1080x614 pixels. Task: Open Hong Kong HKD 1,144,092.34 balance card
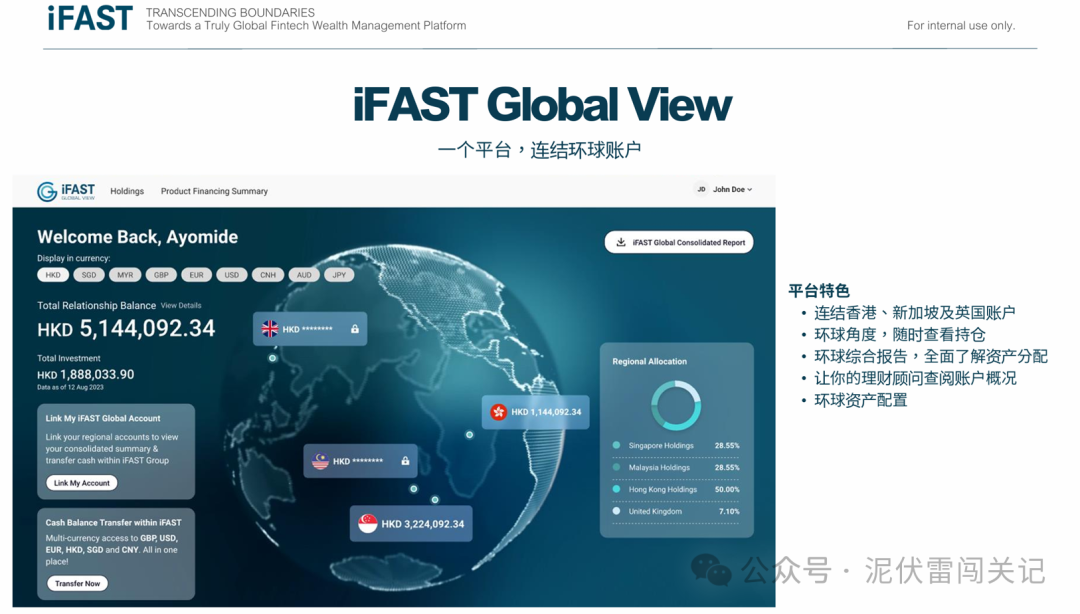tap(535, 412)
